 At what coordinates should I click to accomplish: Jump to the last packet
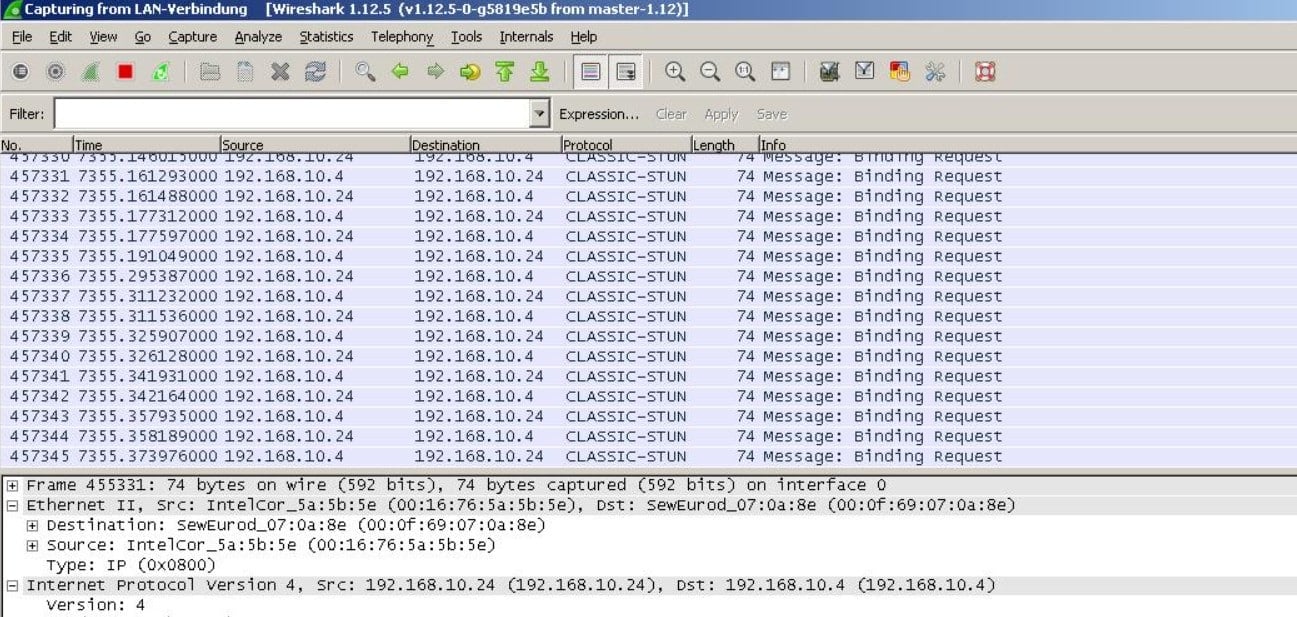tap(540, 72)
